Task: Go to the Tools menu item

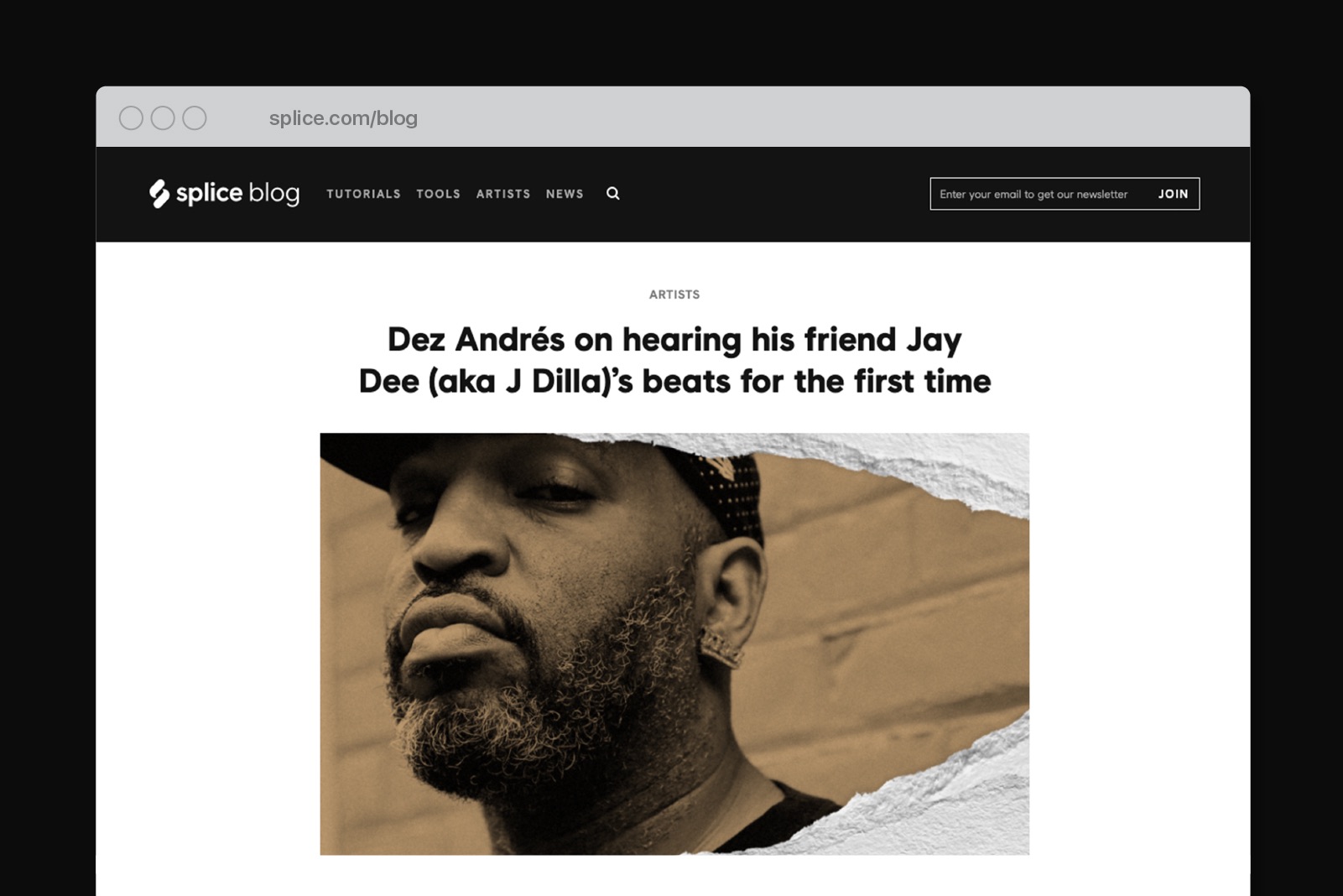Action: tap(439, 194)
